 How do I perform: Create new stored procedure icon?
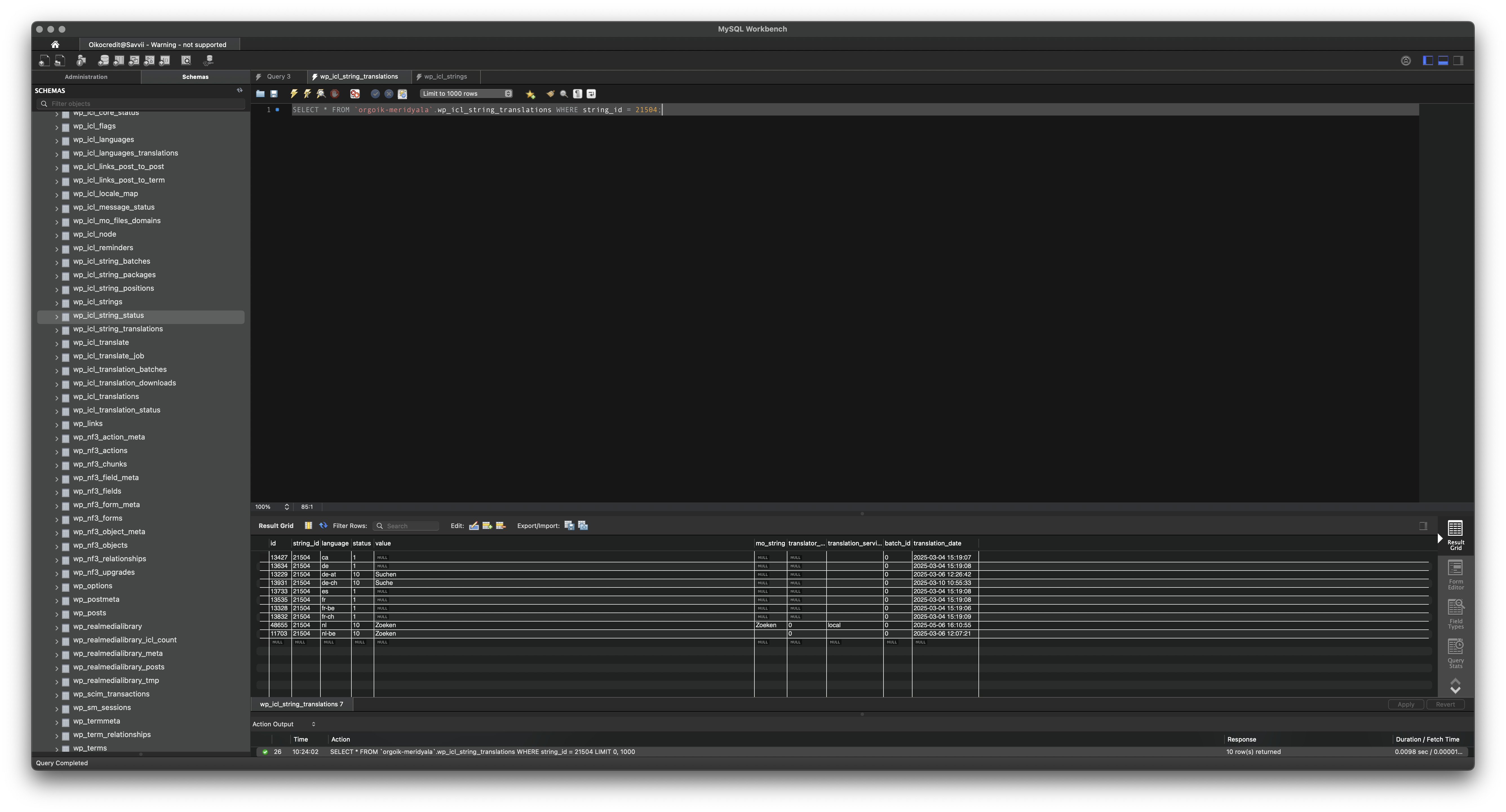tap(149, 60)
